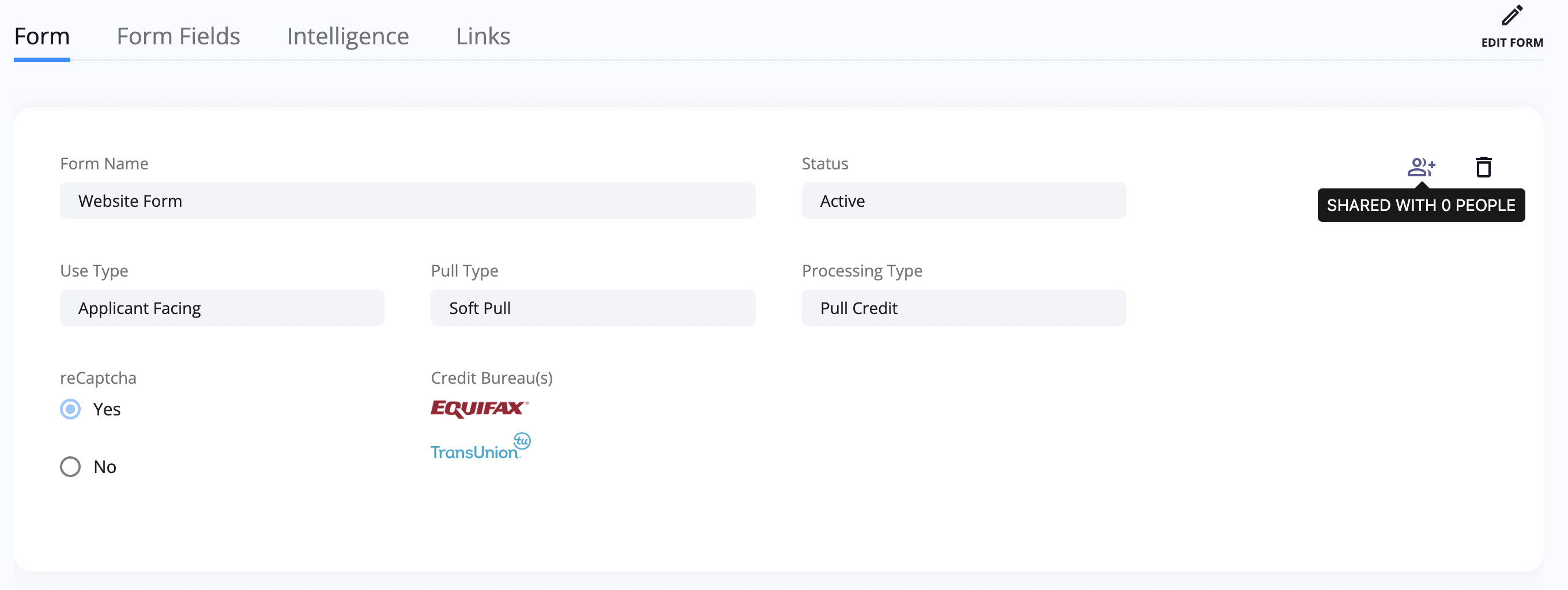The height and width of the screenshot is (590, 1568).
Task: Switch to the Links tab
Action: click(x=483, y=36)
